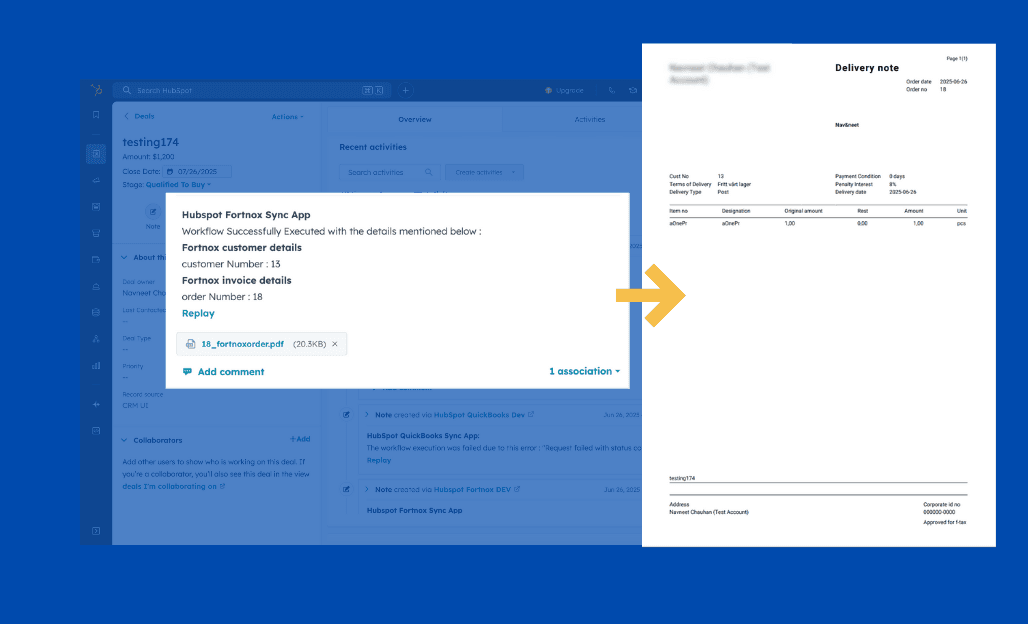1028x624 pixels.
Task: Click 'order Number : 18' text
Action: (222, 297)
